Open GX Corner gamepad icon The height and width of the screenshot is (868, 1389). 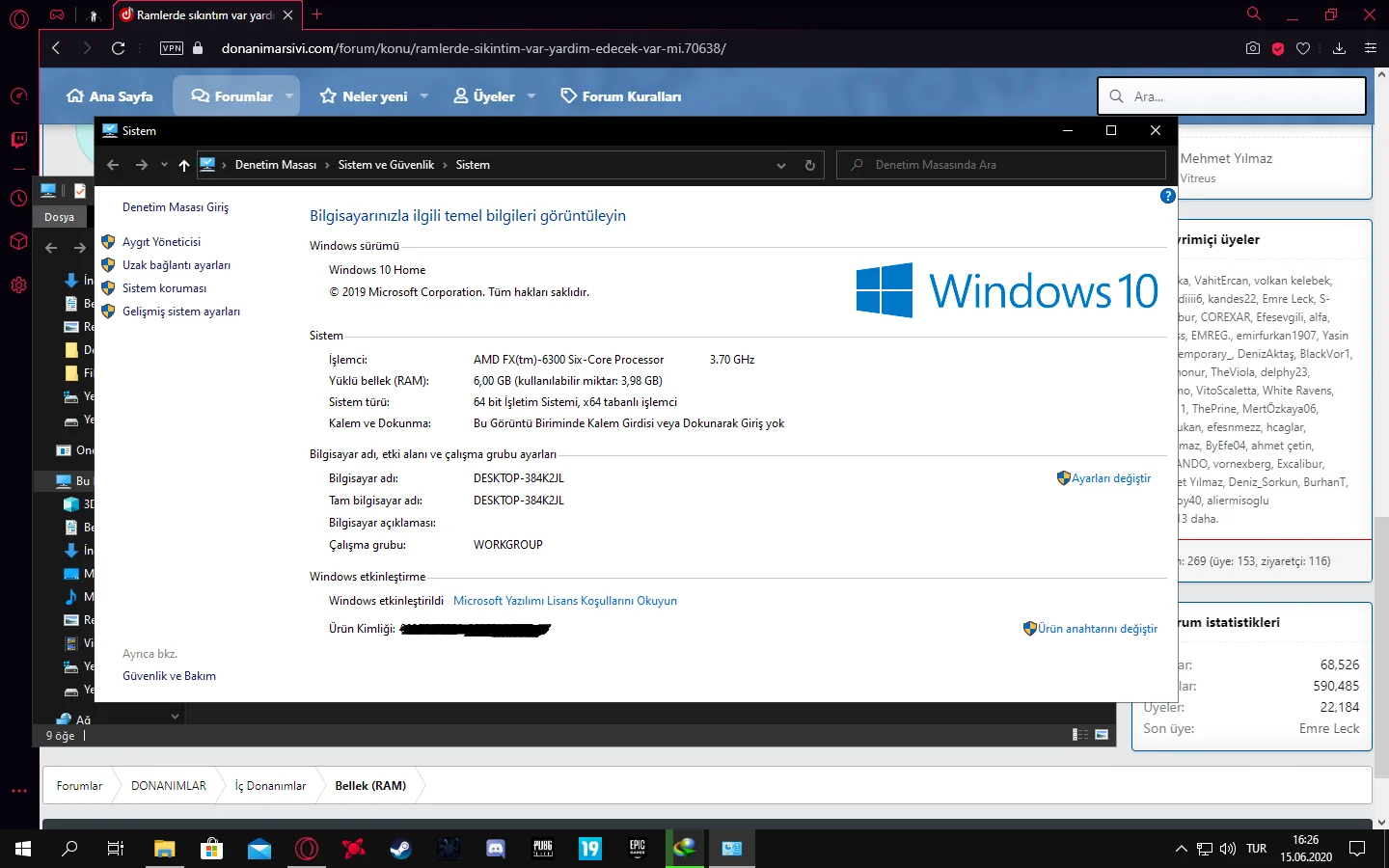57,14
